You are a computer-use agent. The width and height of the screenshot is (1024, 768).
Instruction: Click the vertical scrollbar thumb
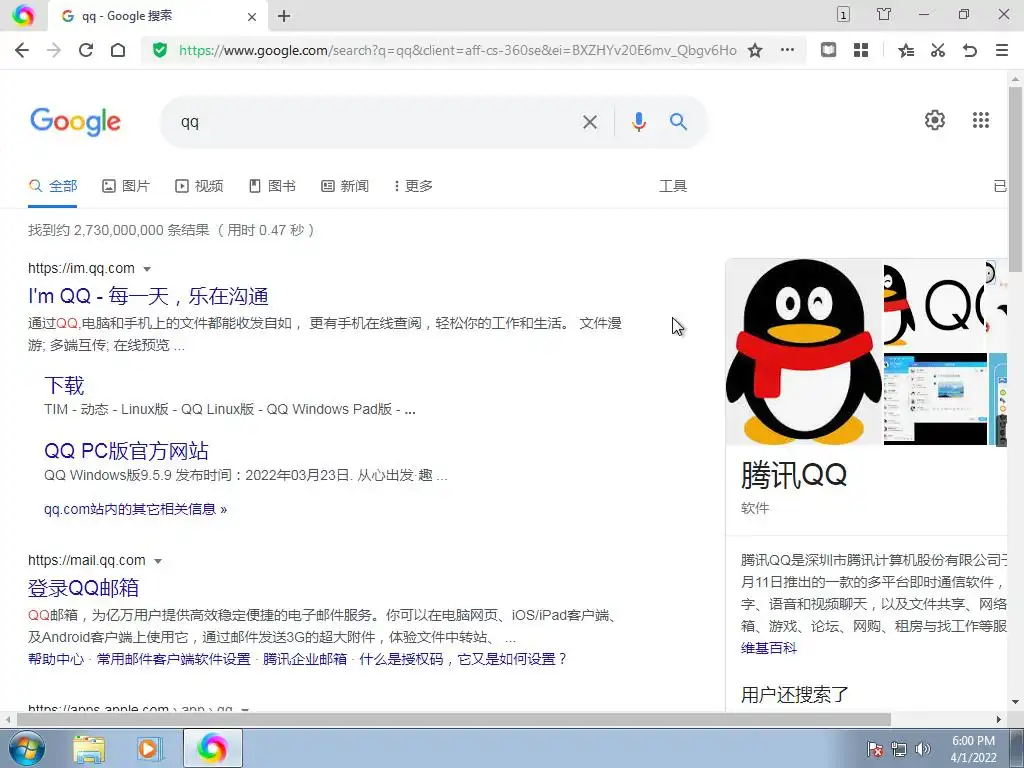click(1015, 179)
